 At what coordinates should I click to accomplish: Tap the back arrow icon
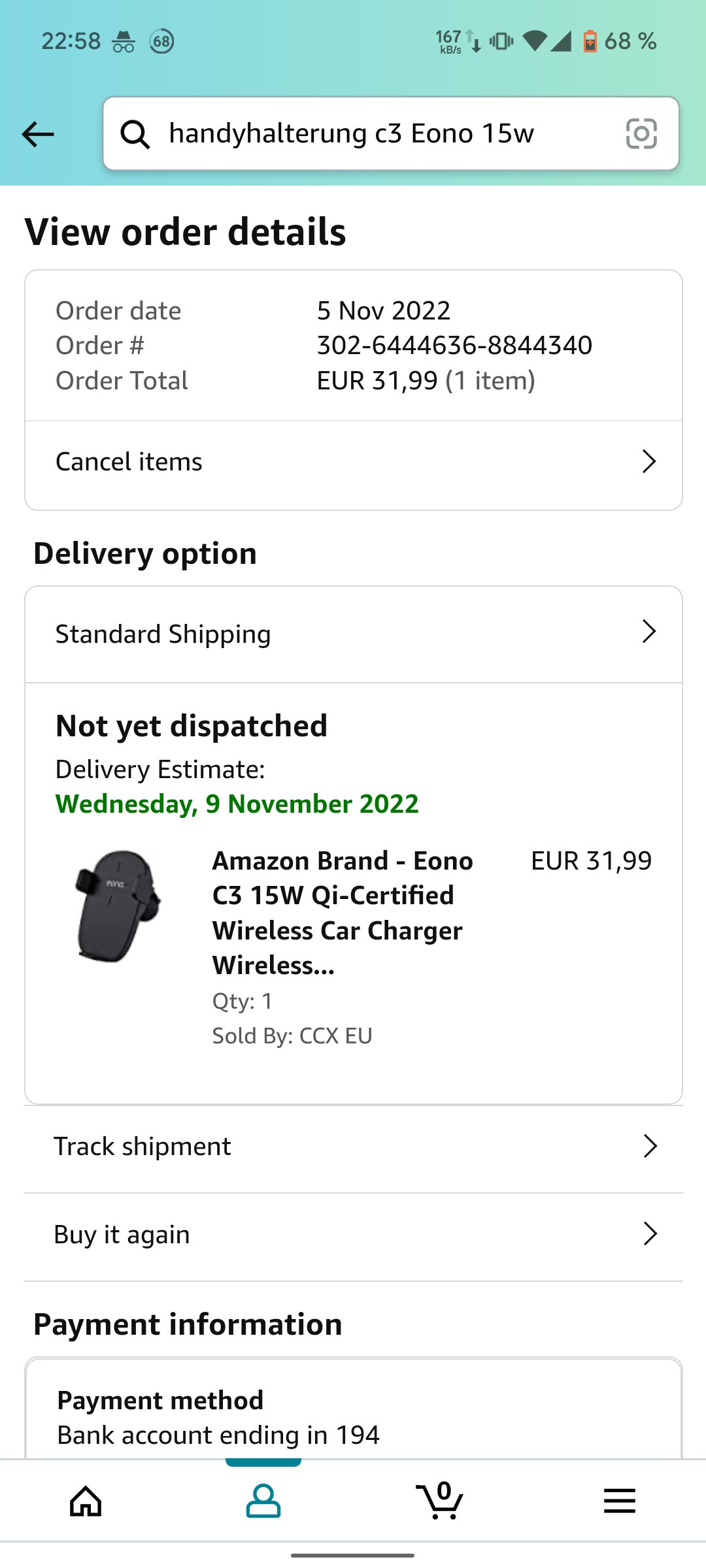(x=38, y=135)
